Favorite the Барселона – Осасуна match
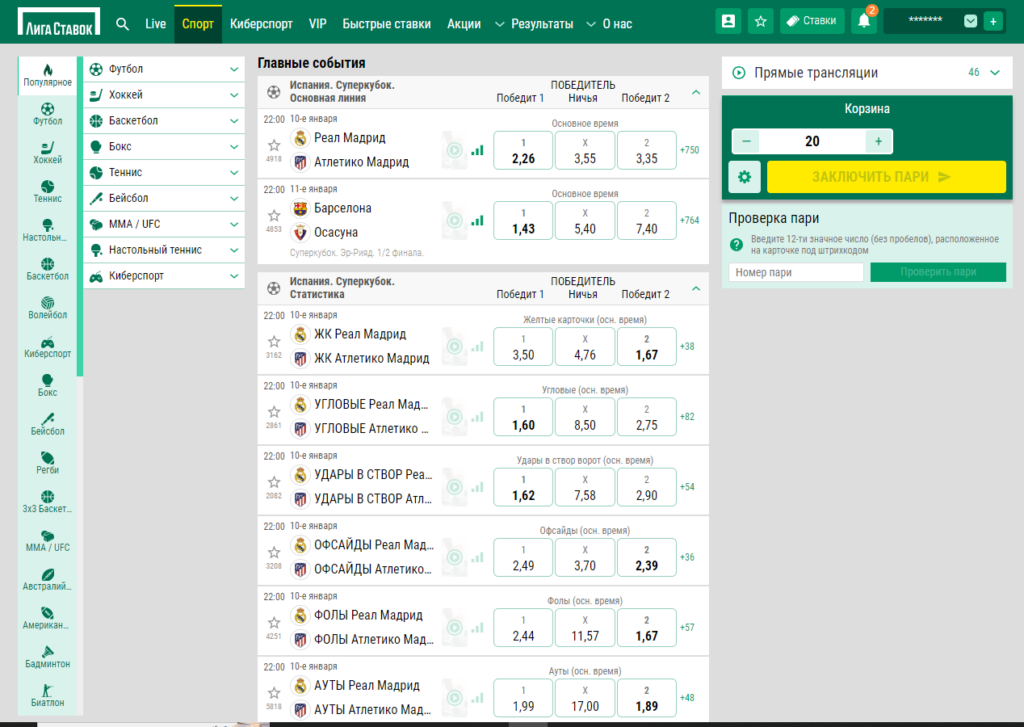 tap(274, 216)
